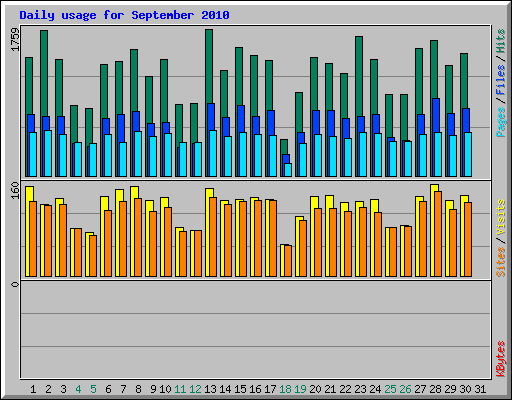Image resolution: width=512 pixels, height=400 pixels.
Task: Click day label "28" on the x-axis
Action: 435,389
